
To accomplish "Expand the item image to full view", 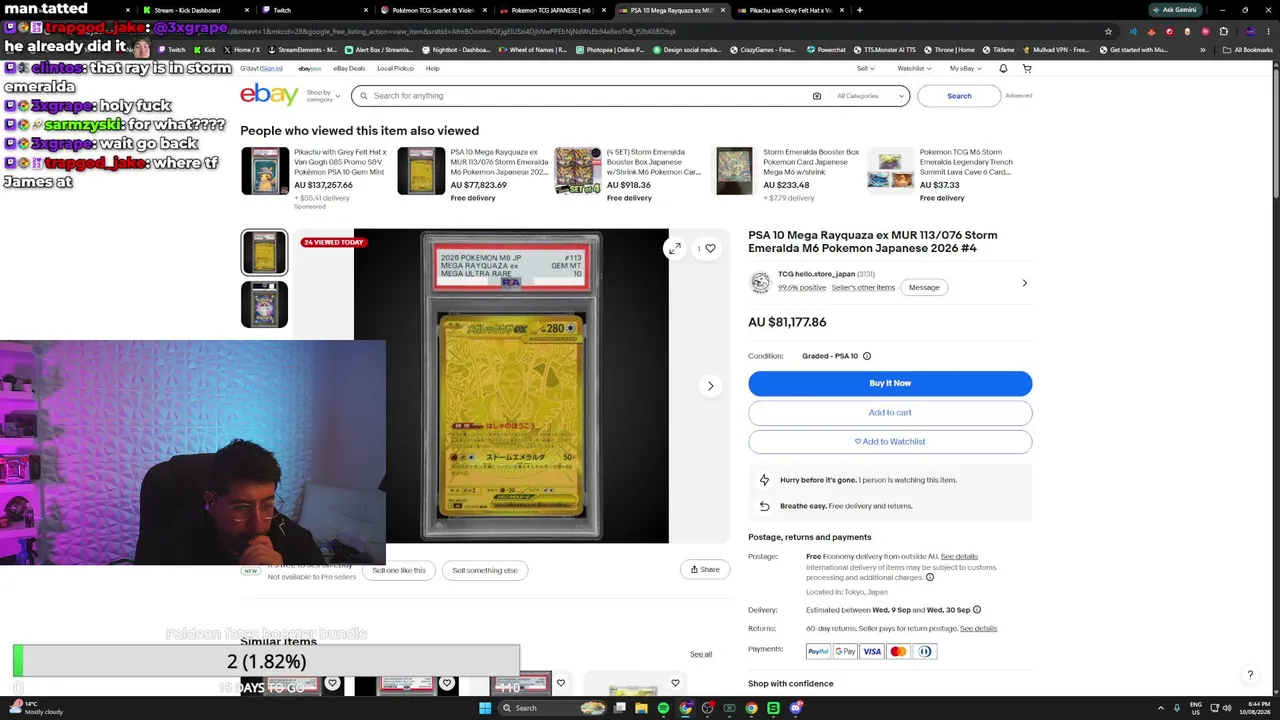I will (x=675, y=248).
